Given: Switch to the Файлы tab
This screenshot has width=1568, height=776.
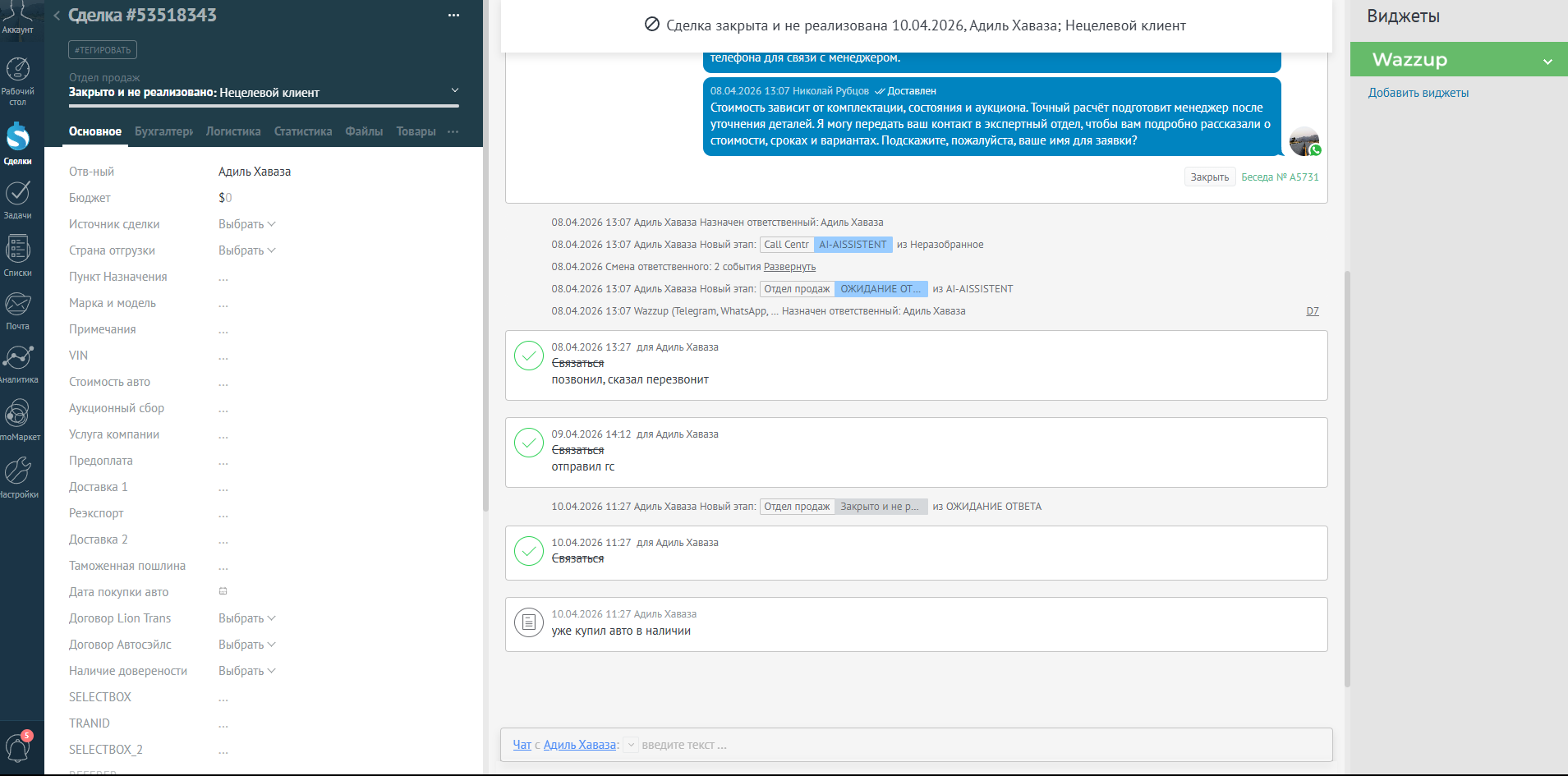Looking at the screenshot, I should point(364,131).
